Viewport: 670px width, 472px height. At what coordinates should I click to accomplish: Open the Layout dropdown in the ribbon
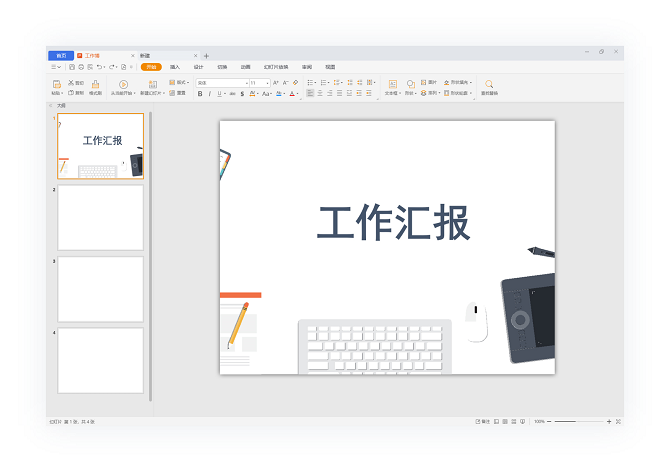pos(179,82)
